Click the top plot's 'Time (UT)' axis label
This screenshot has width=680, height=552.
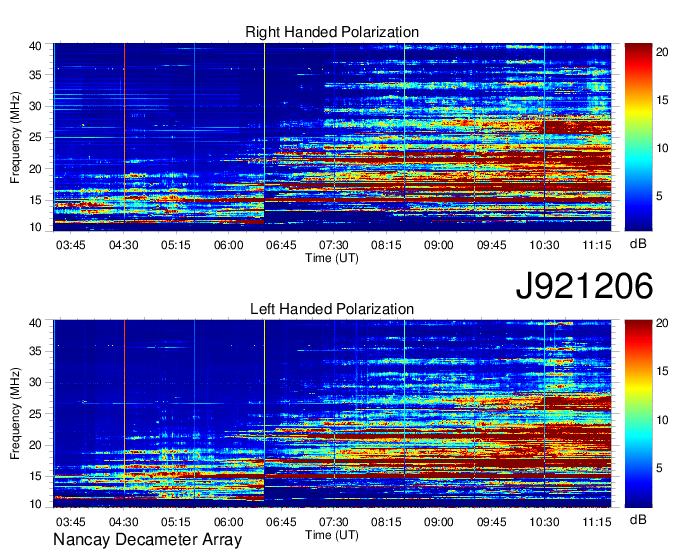332,258
